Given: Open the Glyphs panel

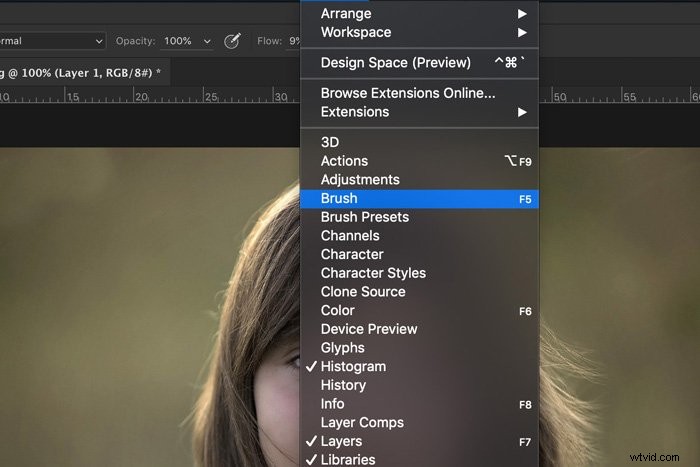Looking at the screenshot, I should [419, 348].
